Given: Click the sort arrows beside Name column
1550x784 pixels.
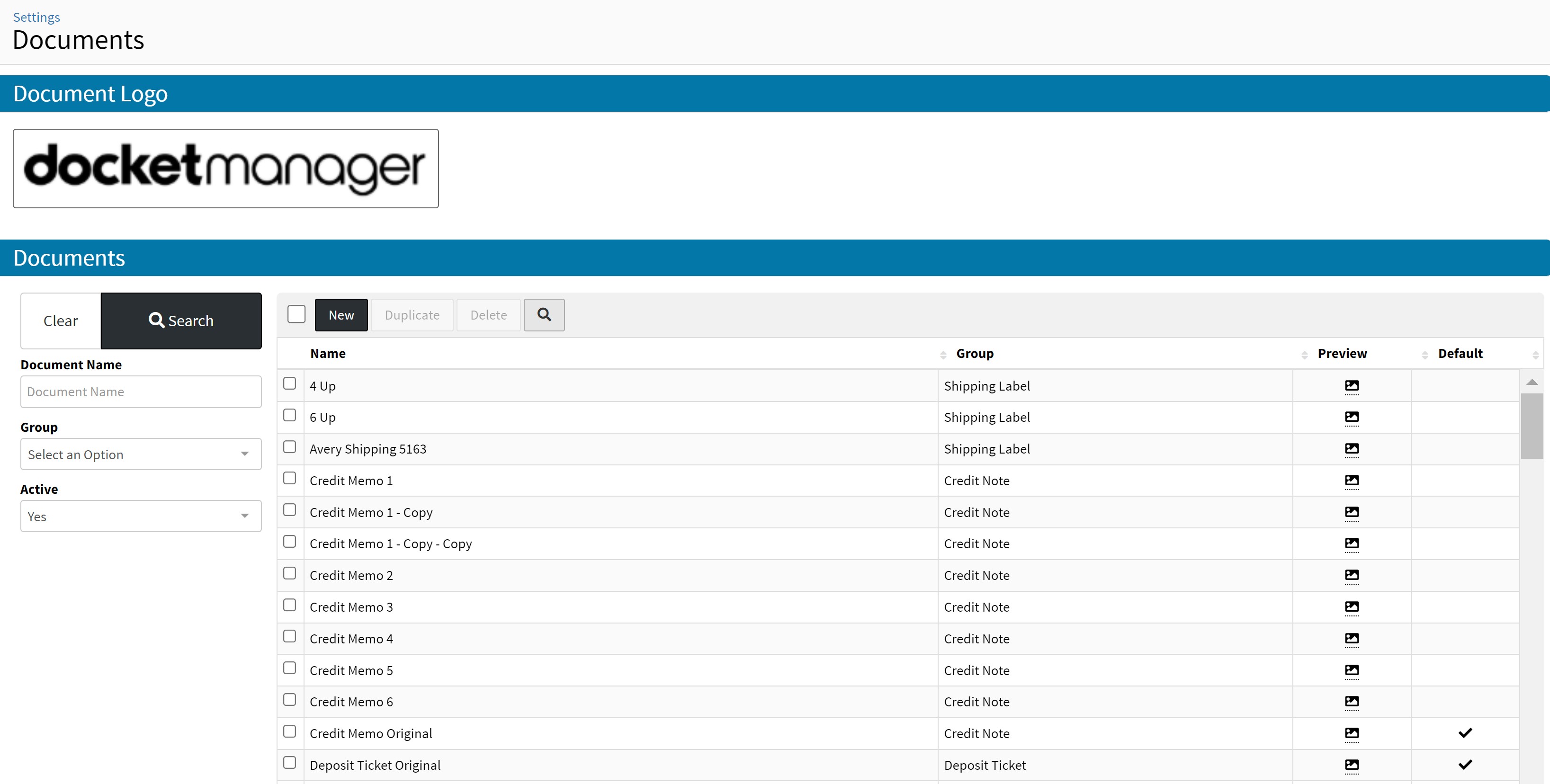Looking at the screenshot, I should [943, 355].
